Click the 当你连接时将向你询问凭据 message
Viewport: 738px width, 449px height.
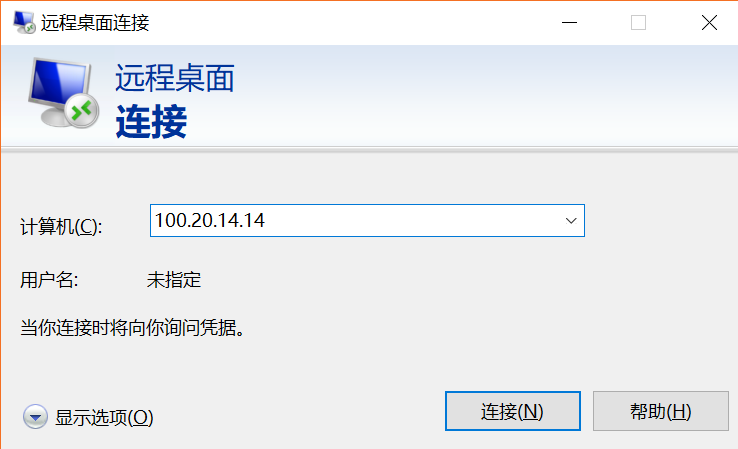(133, 328)
